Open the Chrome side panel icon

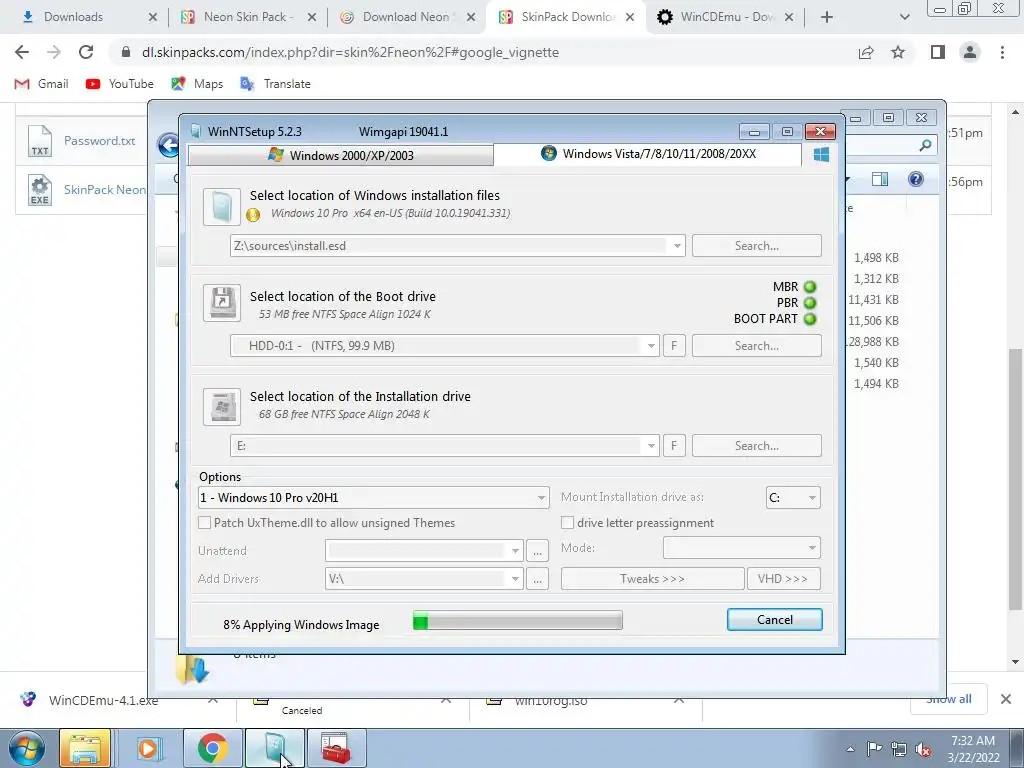(938, 52)
